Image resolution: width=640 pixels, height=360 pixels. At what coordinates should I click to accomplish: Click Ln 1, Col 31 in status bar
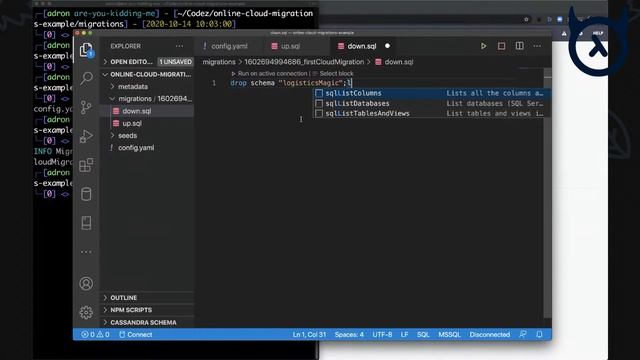coord(309,334)
